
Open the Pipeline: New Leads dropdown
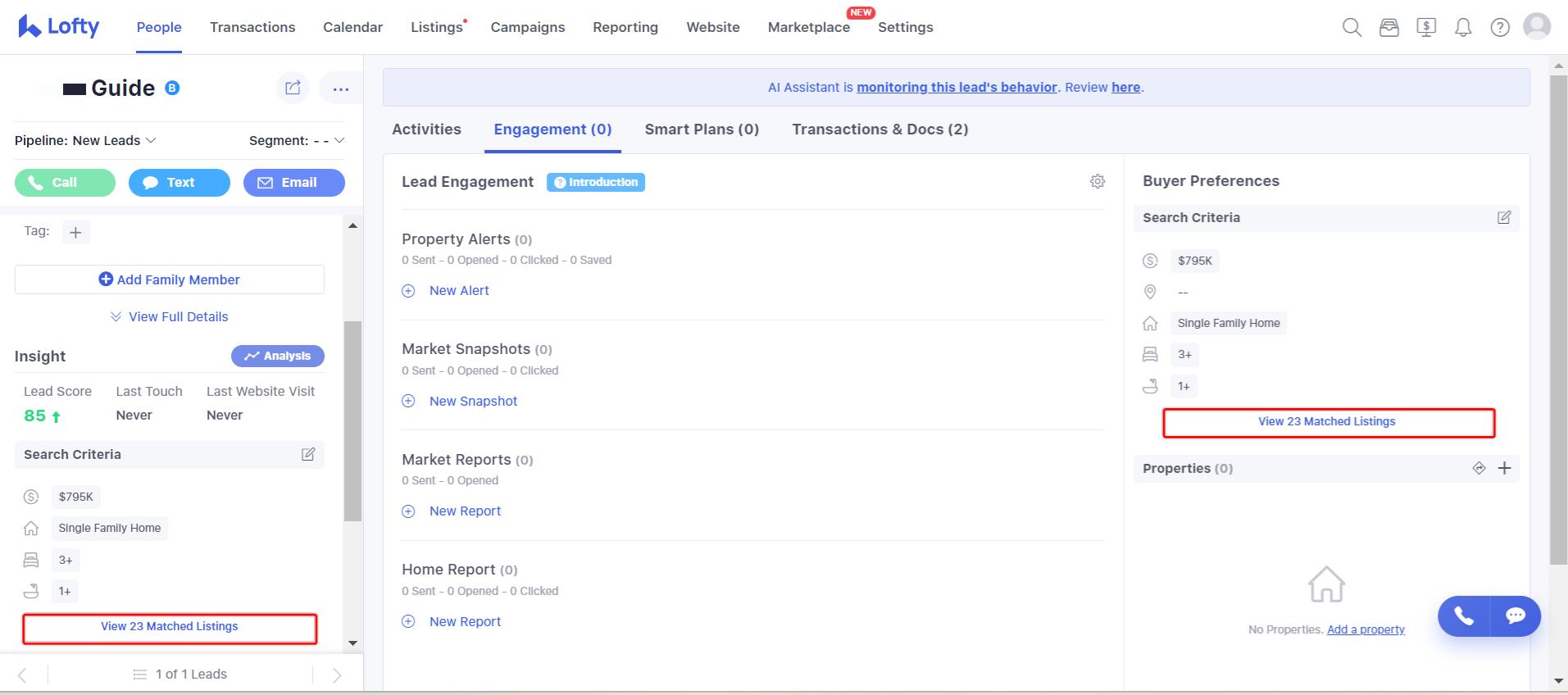pos(85,140)
